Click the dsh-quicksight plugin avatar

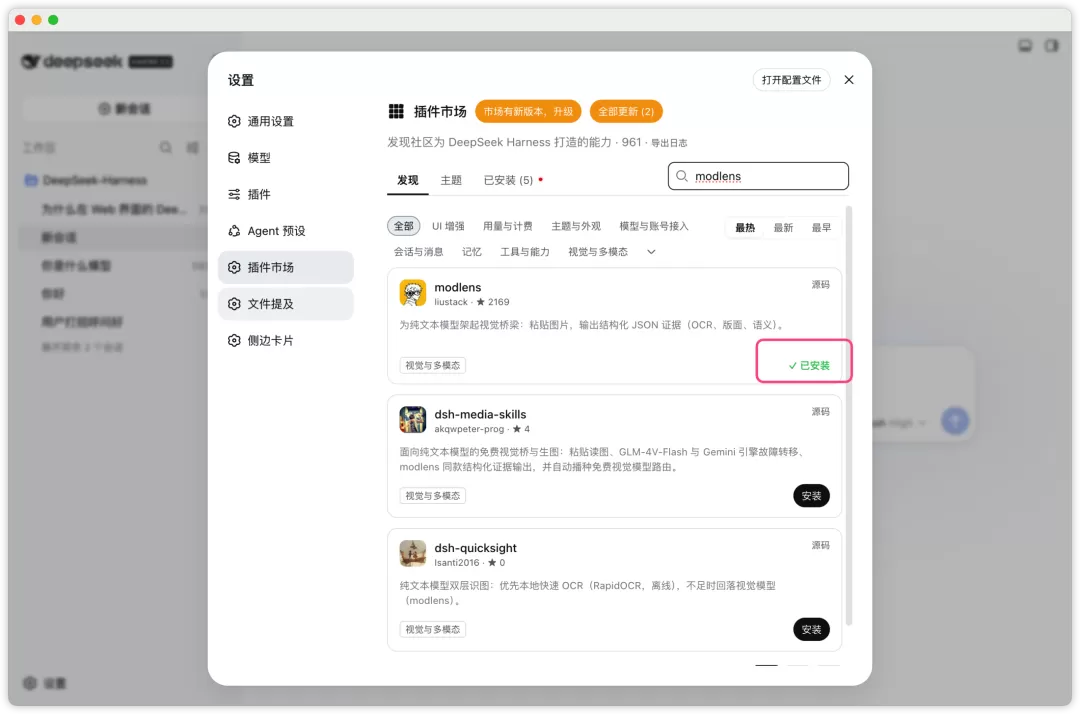413,554
